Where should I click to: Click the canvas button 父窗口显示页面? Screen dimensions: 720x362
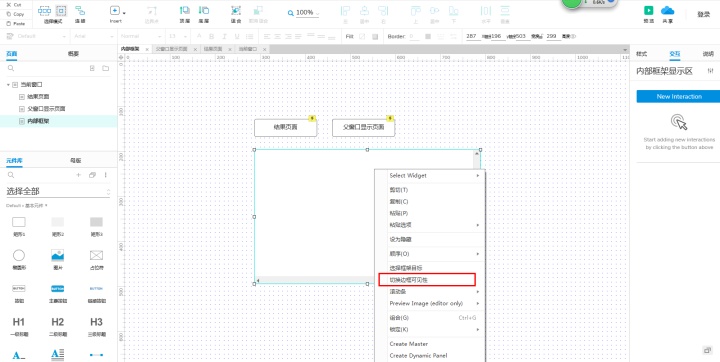click(x=364, y=128)
